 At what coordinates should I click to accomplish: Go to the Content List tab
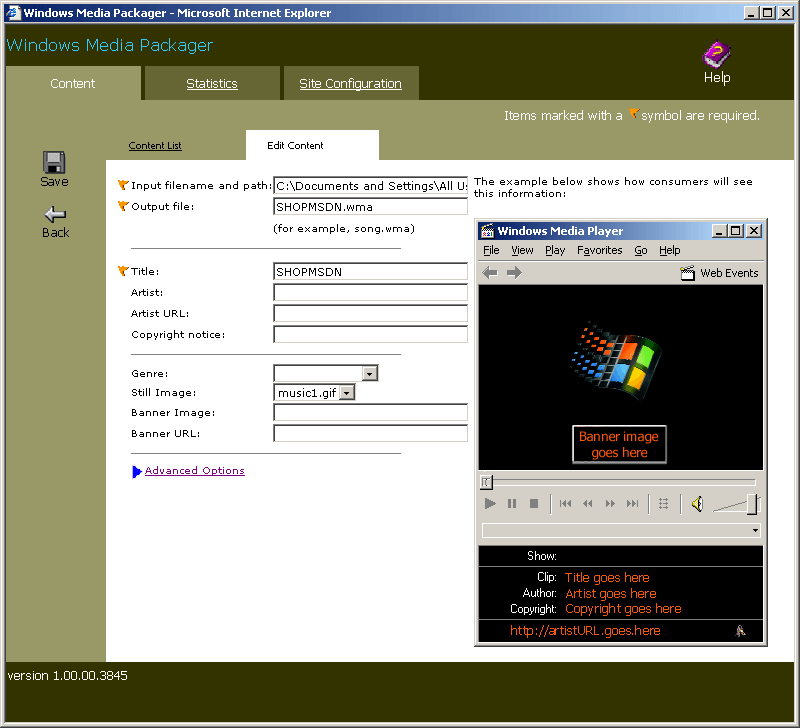(155, 145)
